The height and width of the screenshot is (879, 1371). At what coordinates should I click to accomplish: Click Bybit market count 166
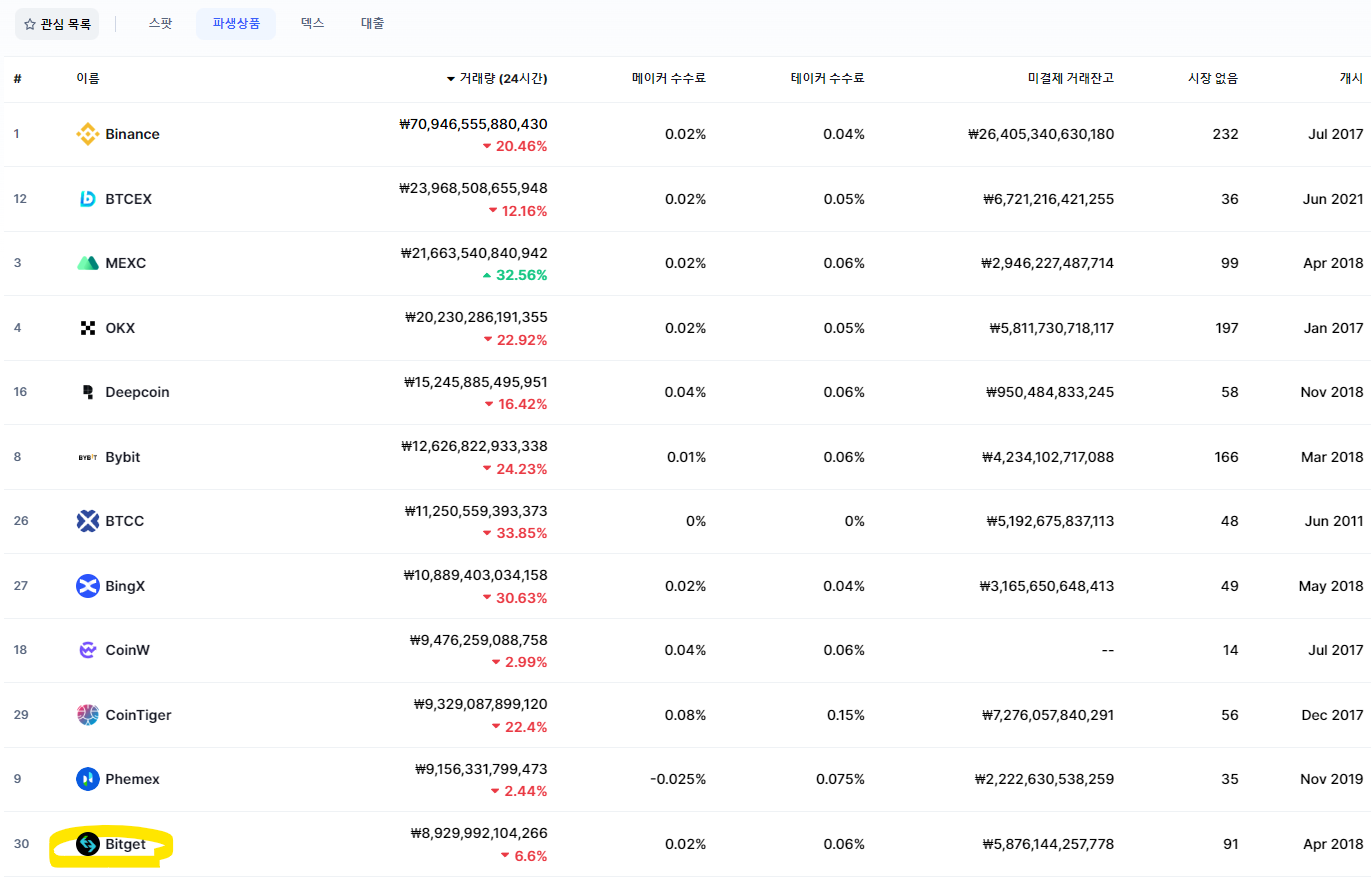[x=1226, y=457]
